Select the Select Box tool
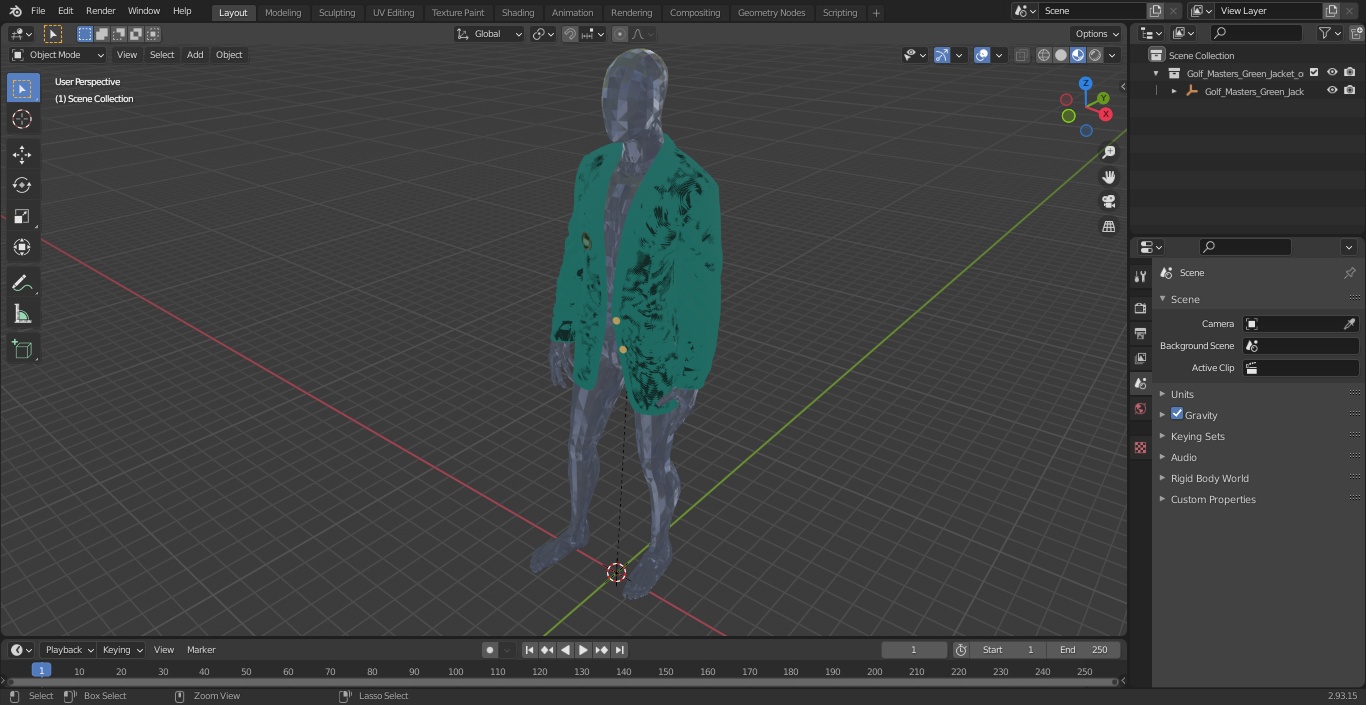The height and width of the screenshot is (705, 1366). 22,88
